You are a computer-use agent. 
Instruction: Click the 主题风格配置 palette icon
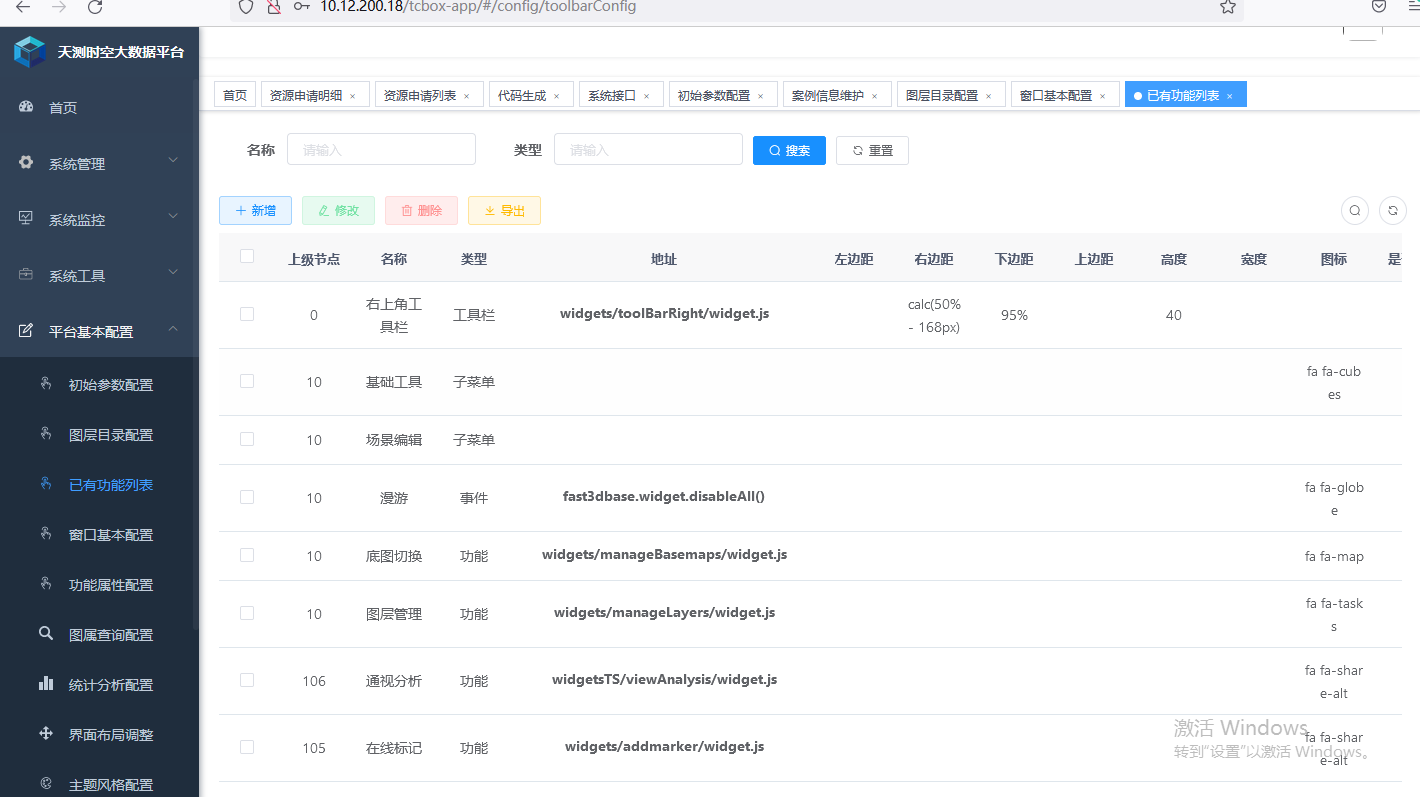click(x=45, y=784)
